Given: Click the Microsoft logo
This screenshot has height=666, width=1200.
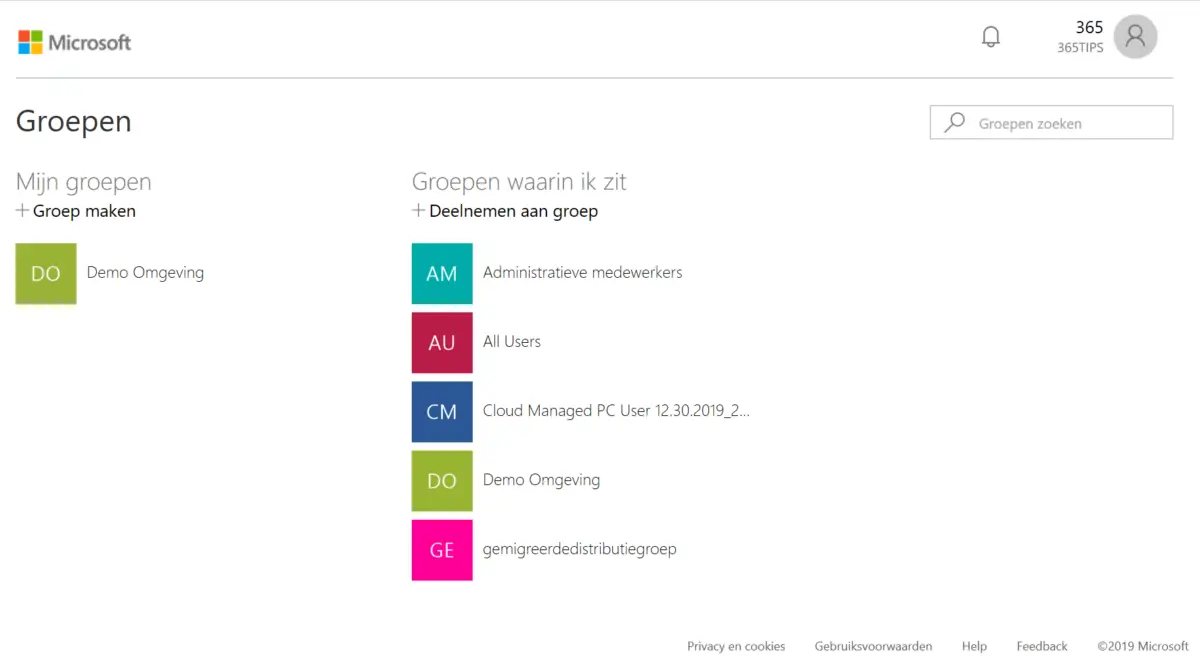Looking at the screenshot, I should click(x=73, y=41).
